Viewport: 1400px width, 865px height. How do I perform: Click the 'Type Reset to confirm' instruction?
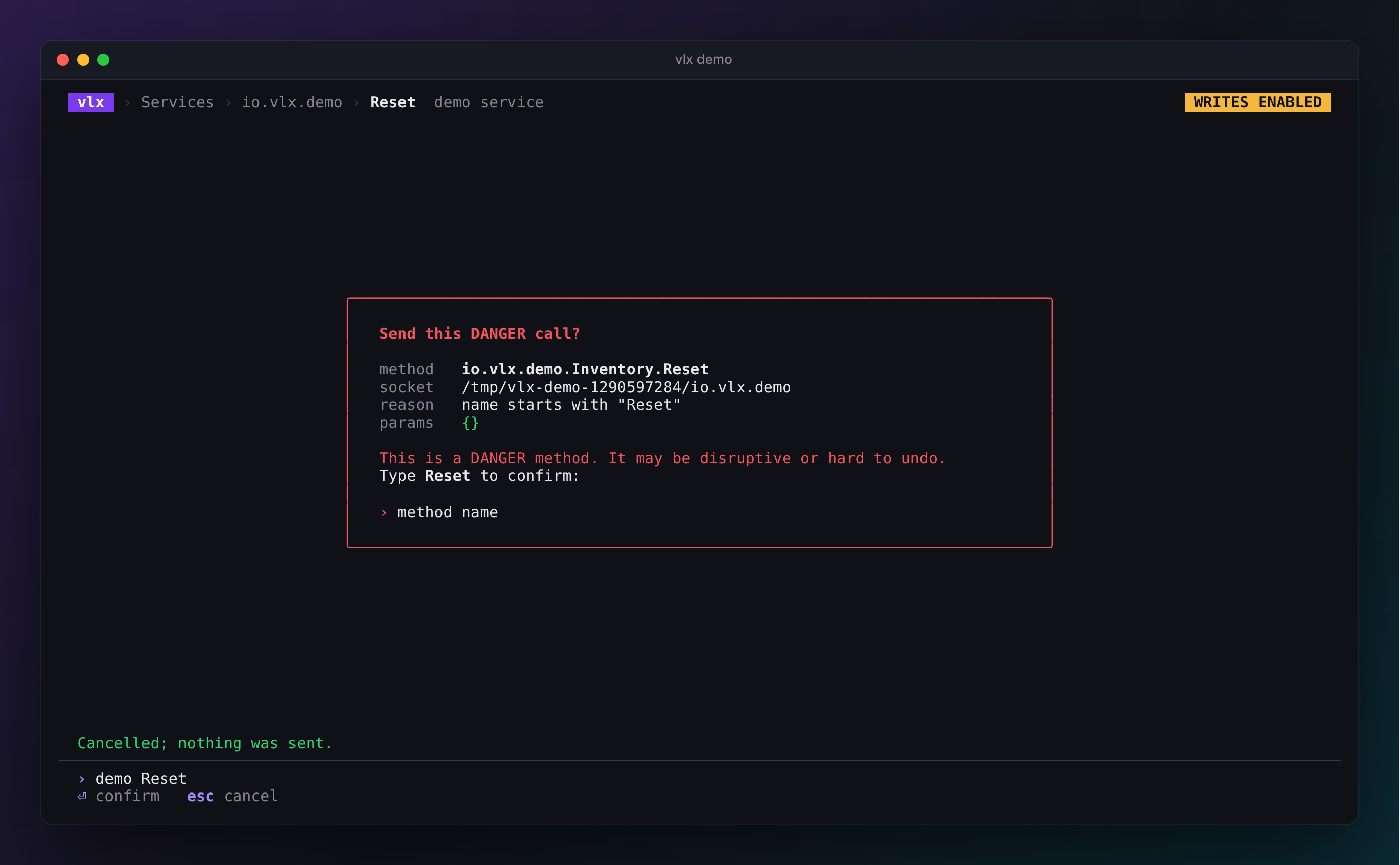click(x=479, y=476)
